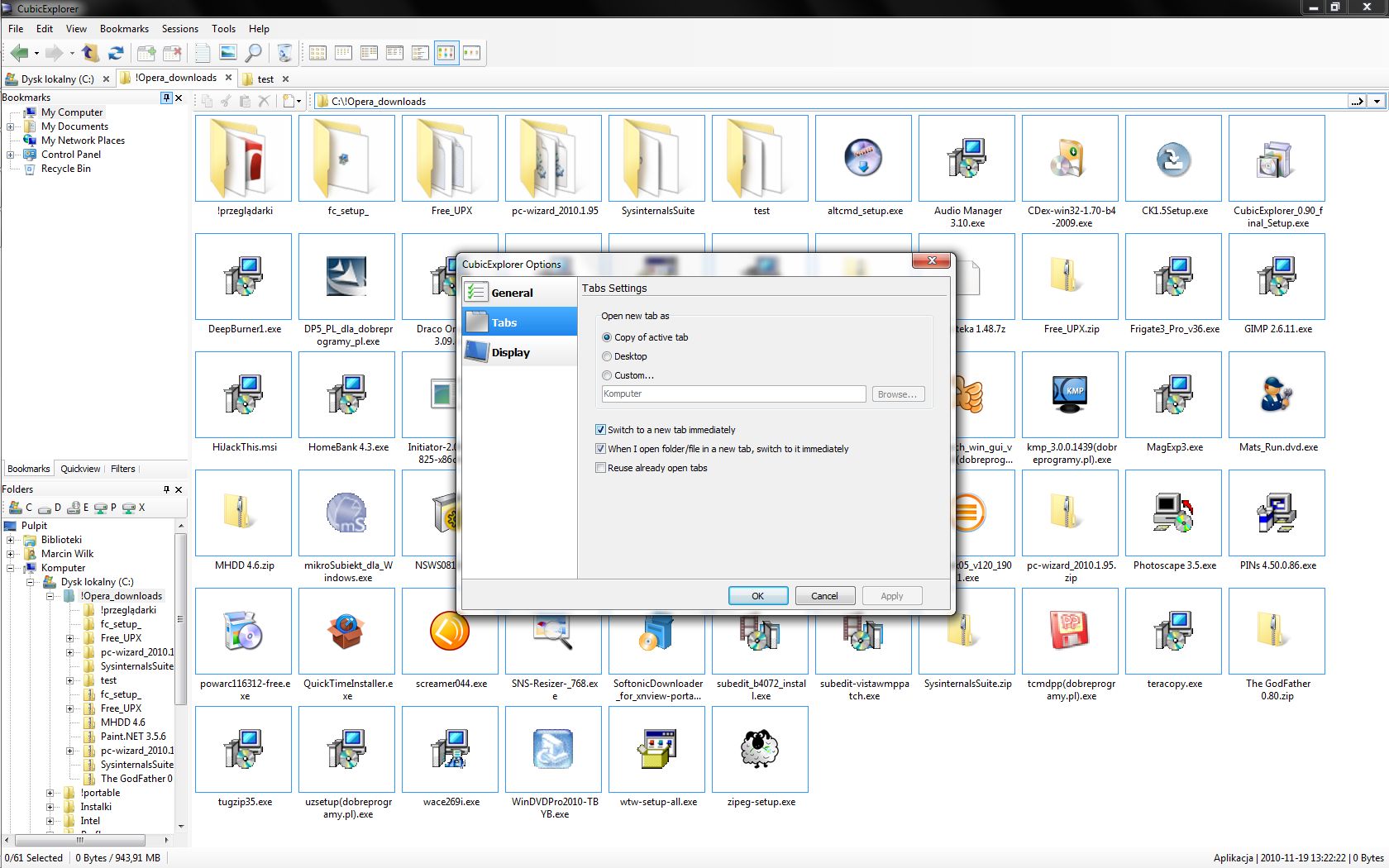Switch to list view mode

(370, 53)
